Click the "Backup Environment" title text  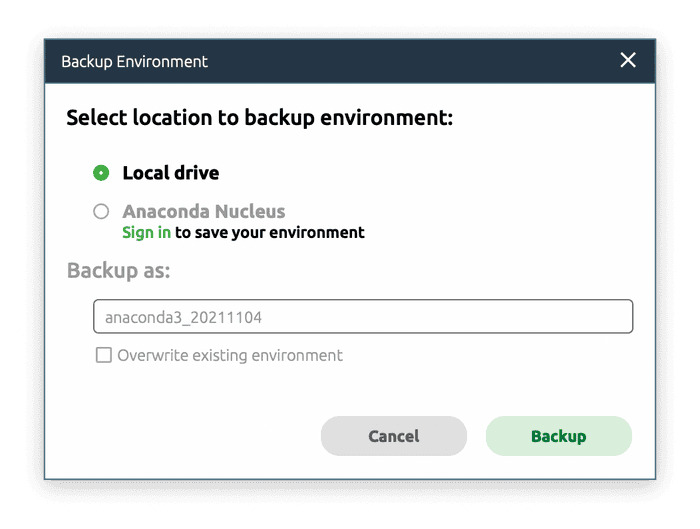(x=135, y=62)
